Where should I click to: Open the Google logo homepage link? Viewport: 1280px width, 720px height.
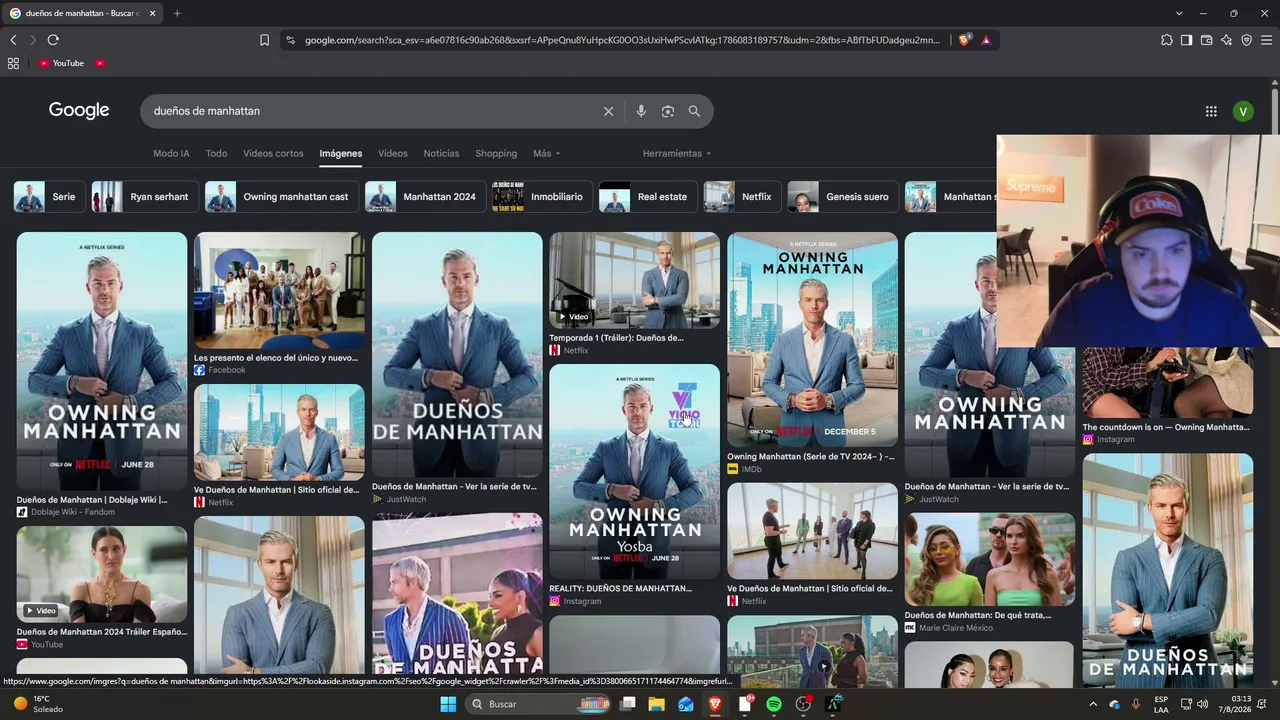pos(79,110)
